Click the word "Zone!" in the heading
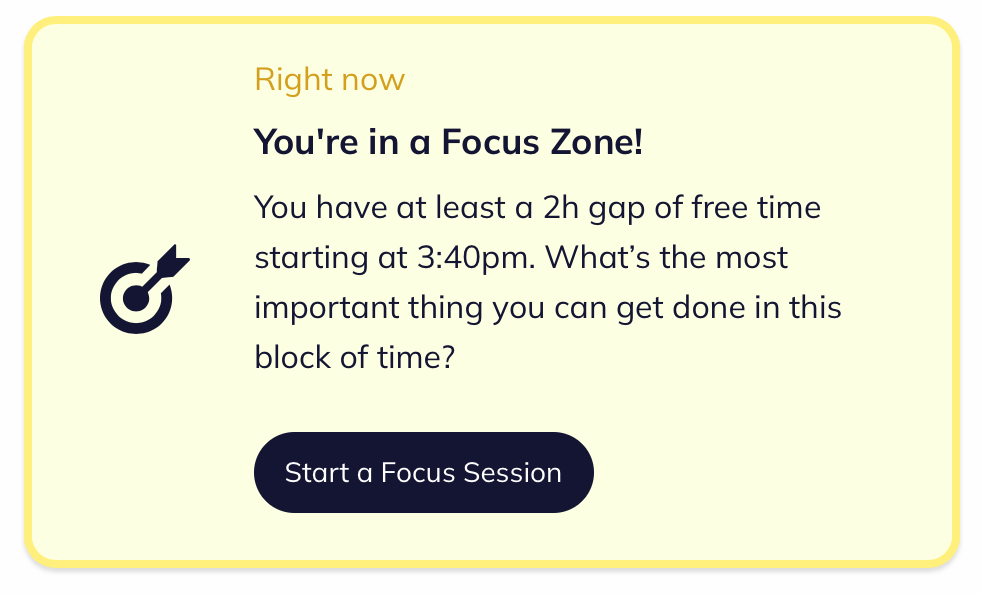982x594 pixels. [596, 142]
